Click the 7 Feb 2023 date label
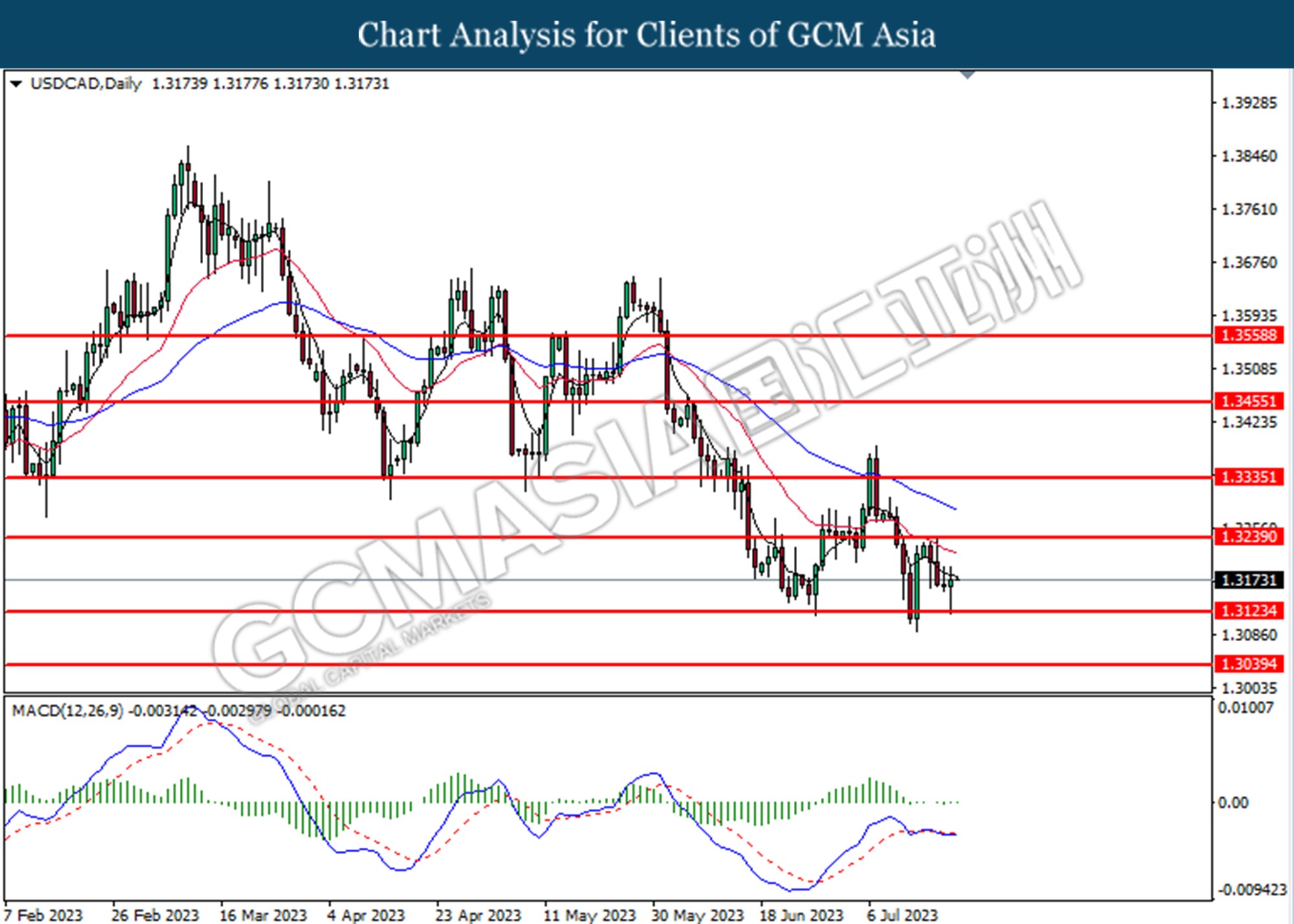1294x924 pixels. click(x=43, y=916)
